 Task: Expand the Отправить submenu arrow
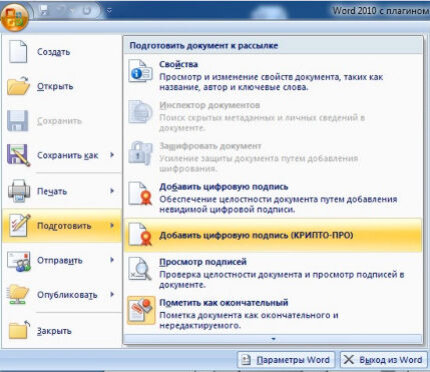tap(112, 260)
